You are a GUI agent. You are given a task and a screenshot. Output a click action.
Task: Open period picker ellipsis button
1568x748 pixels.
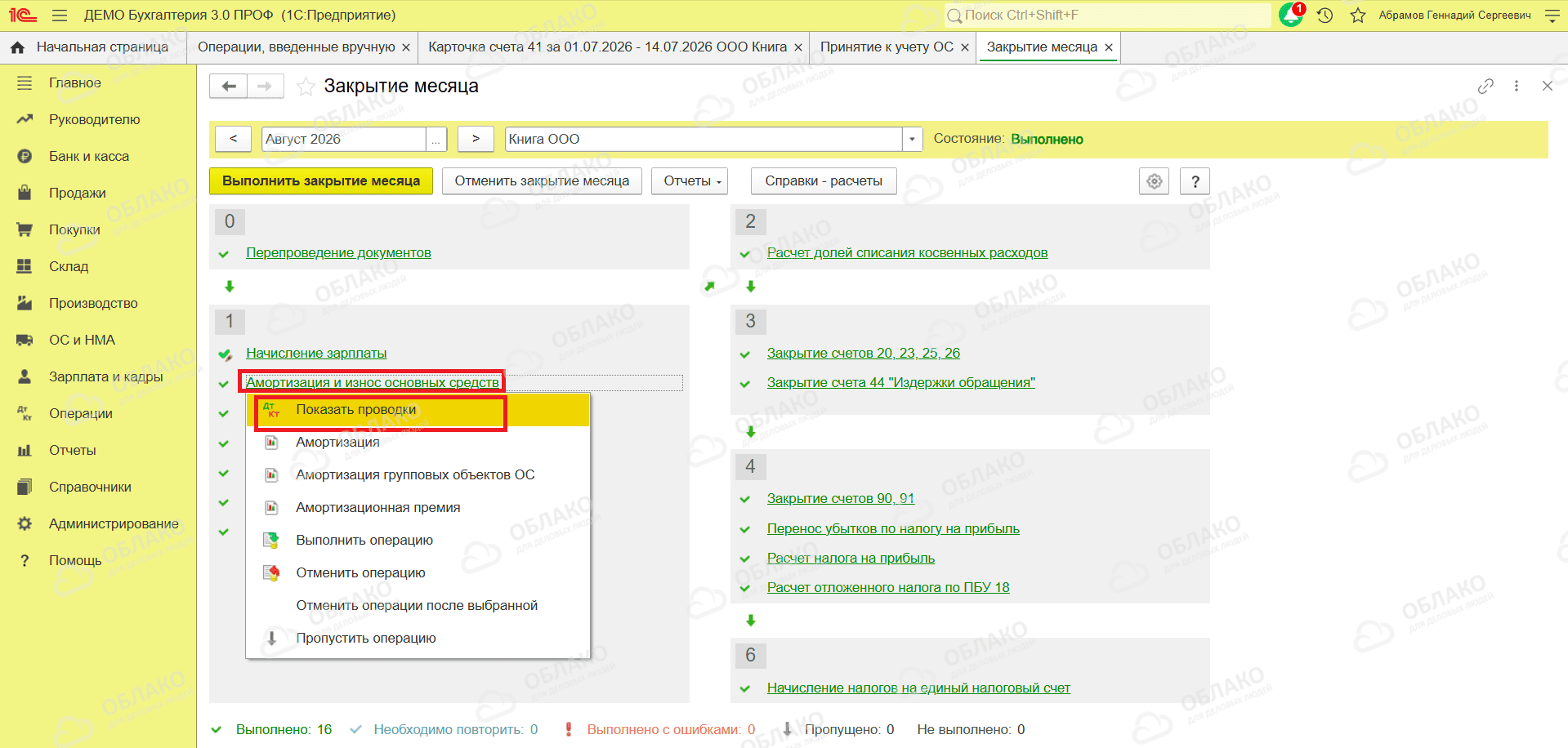coord(436,139)
